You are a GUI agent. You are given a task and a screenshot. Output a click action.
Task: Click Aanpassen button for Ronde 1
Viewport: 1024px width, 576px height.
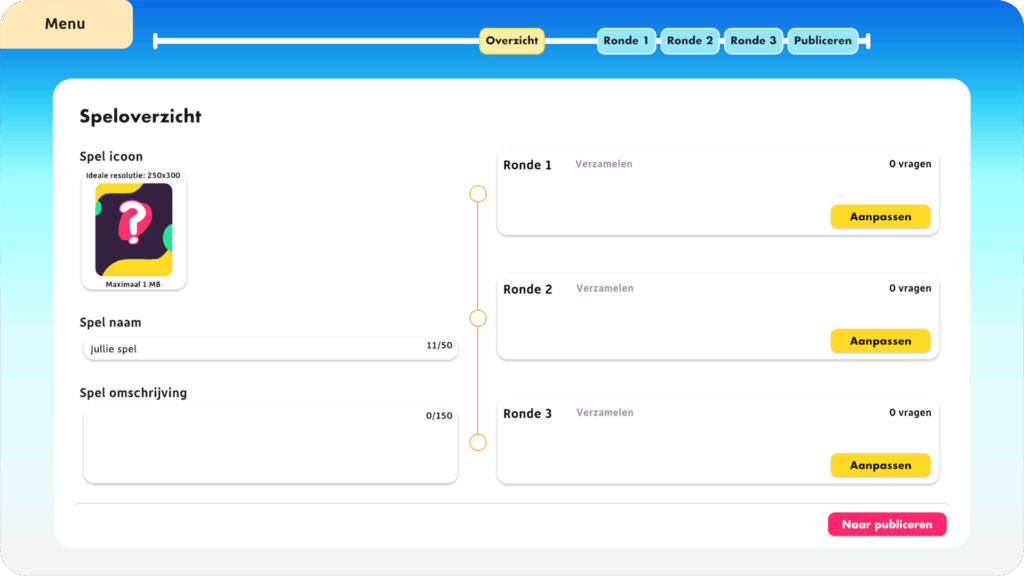pyautogui.click(x=880, y=217)
